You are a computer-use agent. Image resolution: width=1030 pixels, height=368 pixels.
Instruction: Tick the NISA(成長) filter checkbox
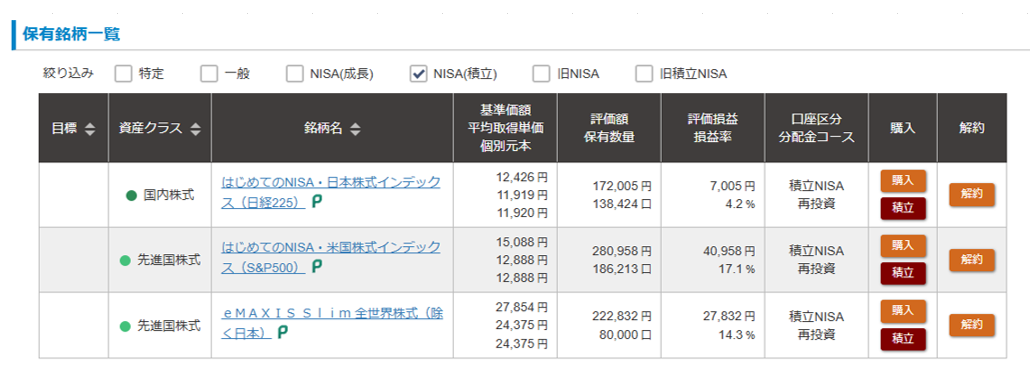(x=294, y=74)
